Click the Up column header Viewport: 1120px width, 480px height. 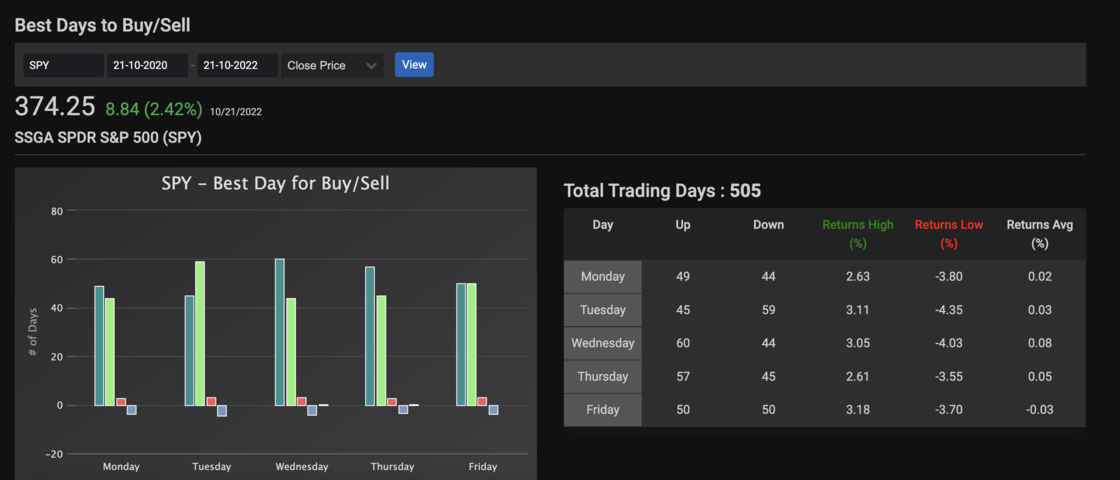pyautogui.click(x=683, y=225)
